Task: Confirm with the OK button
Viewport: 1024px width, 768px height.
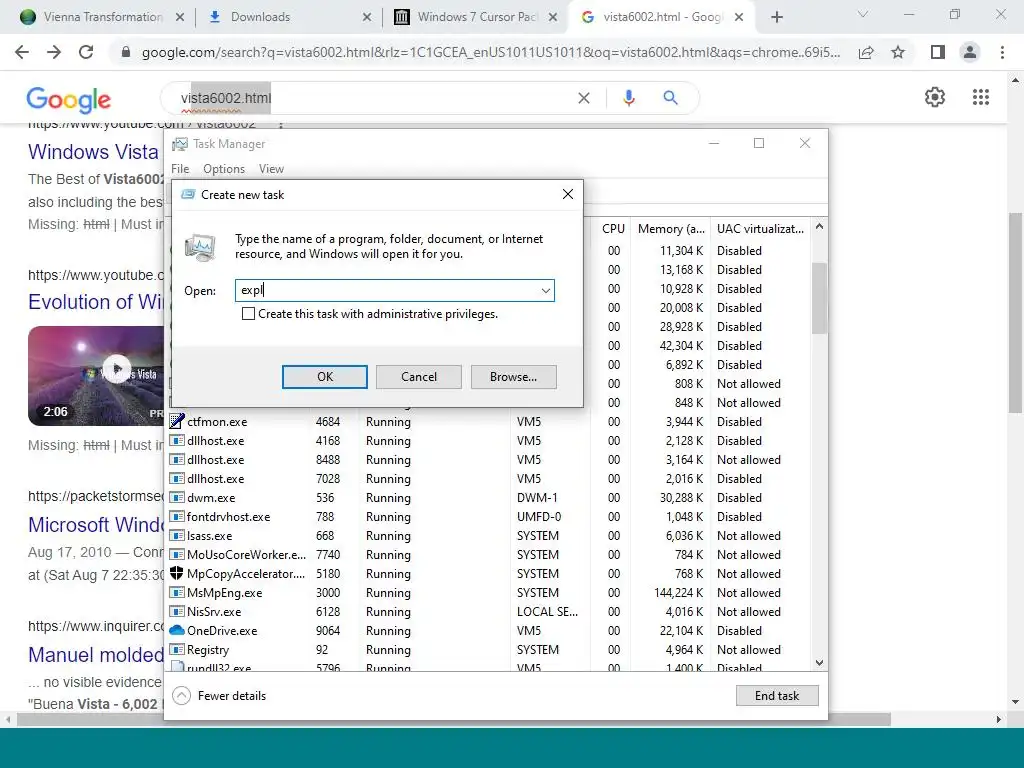Action: [x=325, y=377]
